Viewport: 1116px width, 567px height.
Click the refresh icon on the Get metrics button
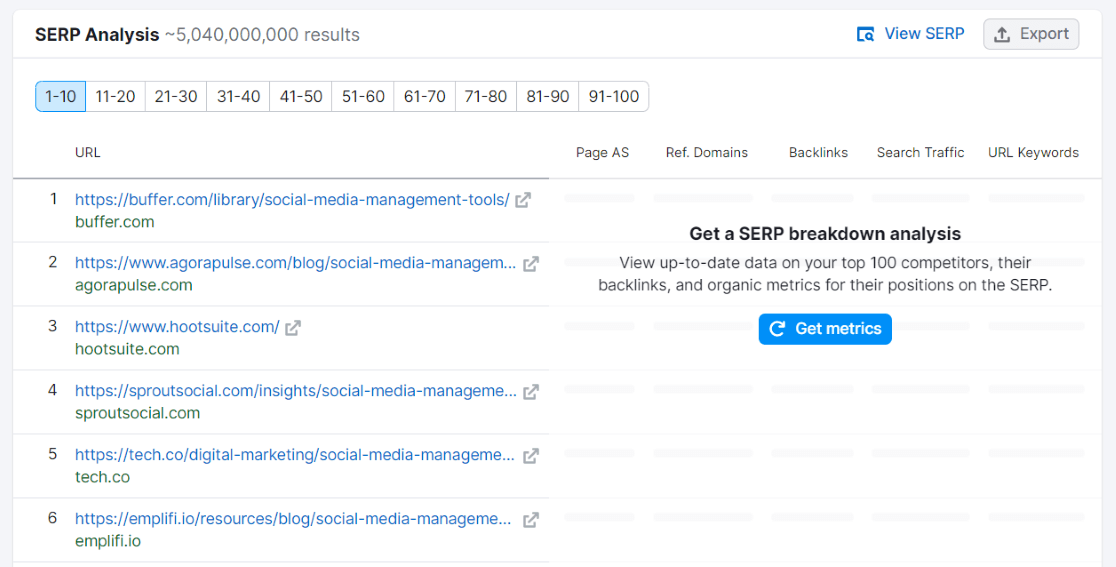pyautogui.click(x=777, y=329)
